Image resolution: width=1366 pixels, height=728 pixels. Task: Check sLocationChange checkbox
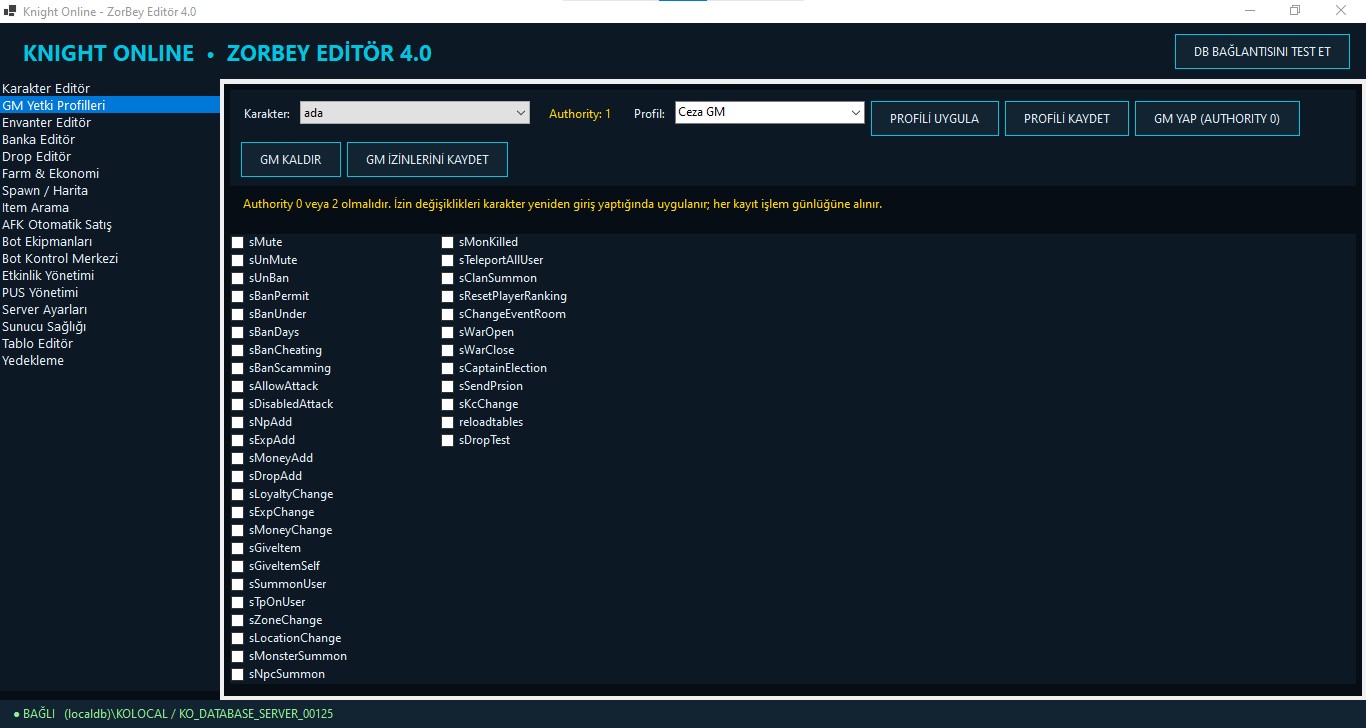click(238, 638)
